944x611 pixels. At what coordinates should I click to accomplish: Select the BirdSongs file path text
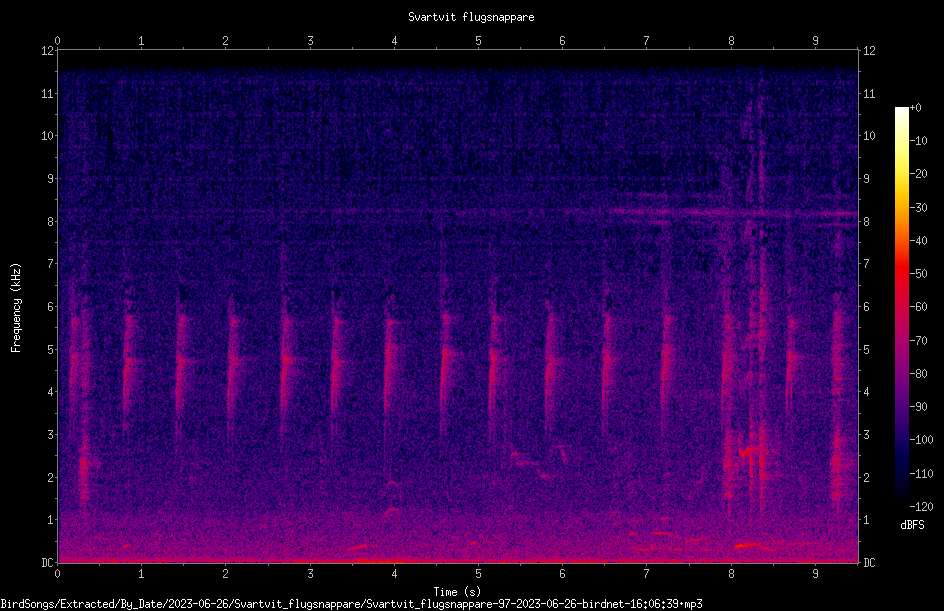click(352, 604)
